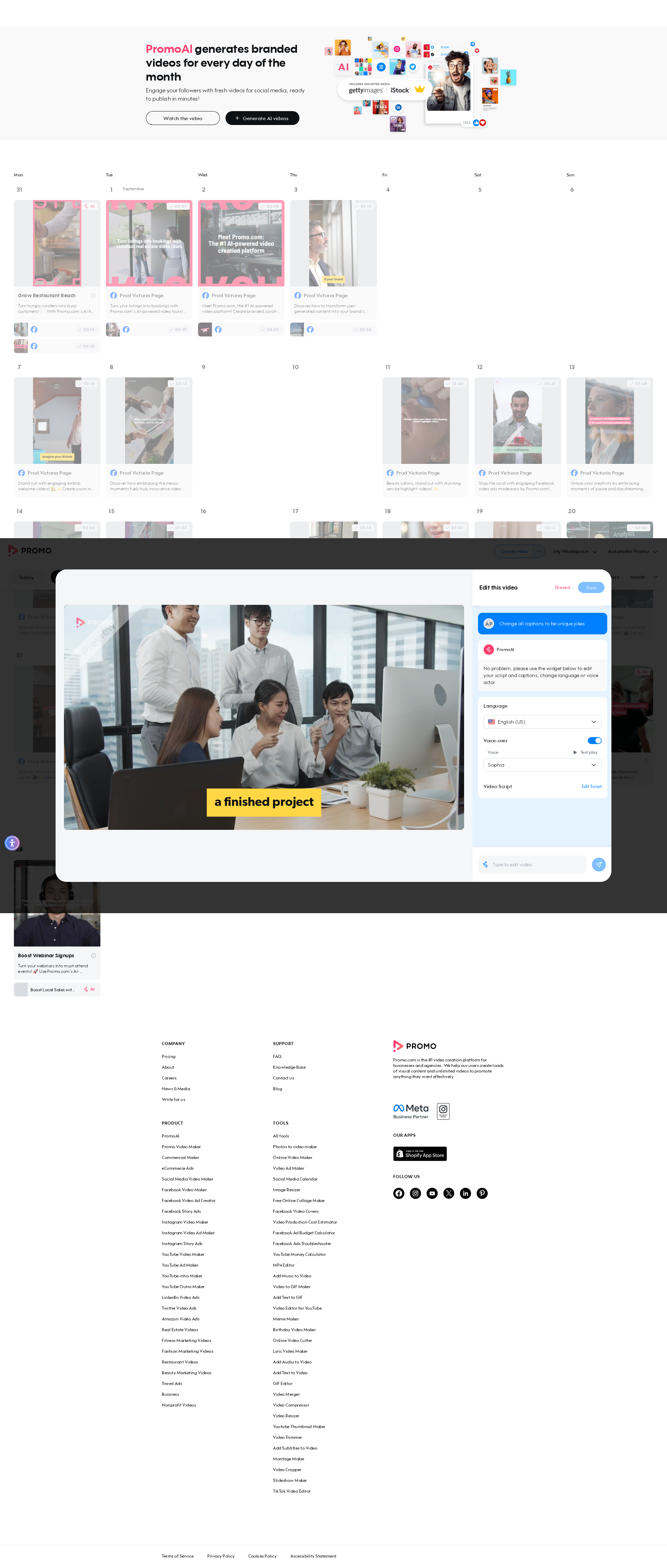Click the PromoAI avatar icon in chat

click(x=488, y=650)
